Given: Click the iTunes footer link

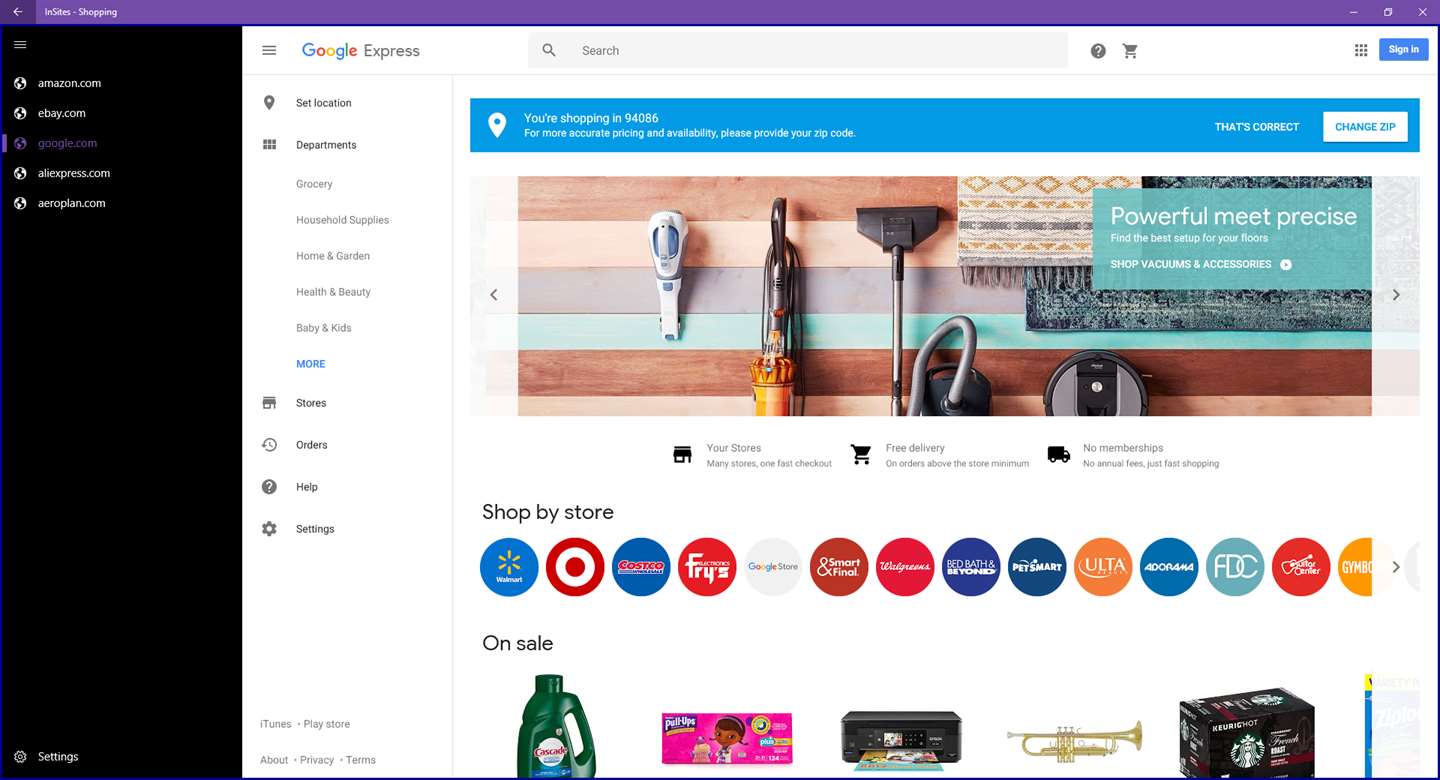Looking at the screenshot, I should click(276, 724).
